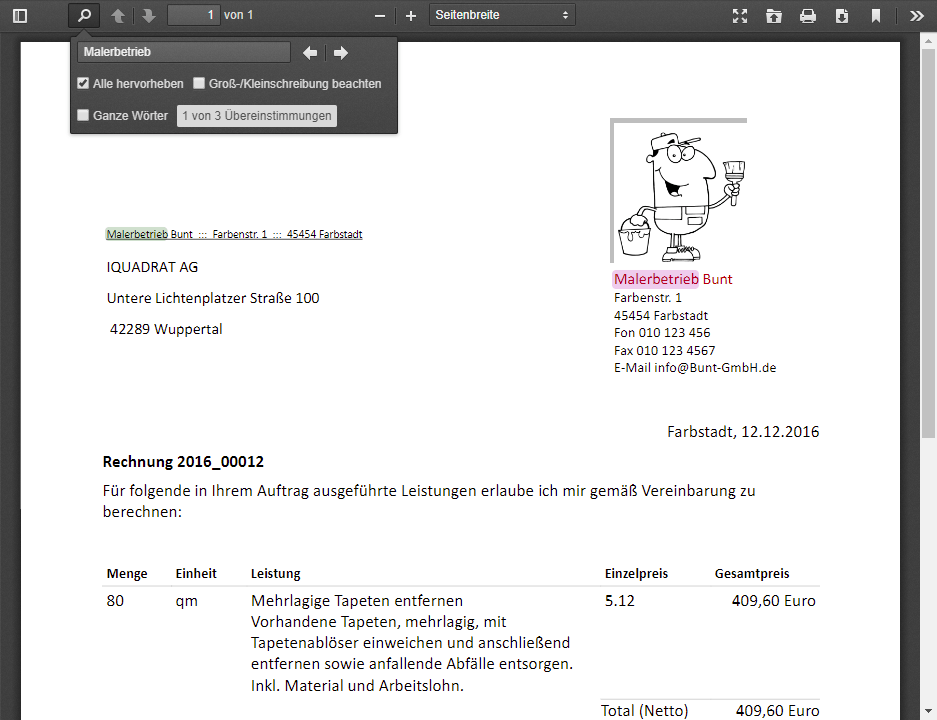This screenshot has width=937, height=720.
Task: Close the find bar via magnifier icon
Action: click(84, 15)
